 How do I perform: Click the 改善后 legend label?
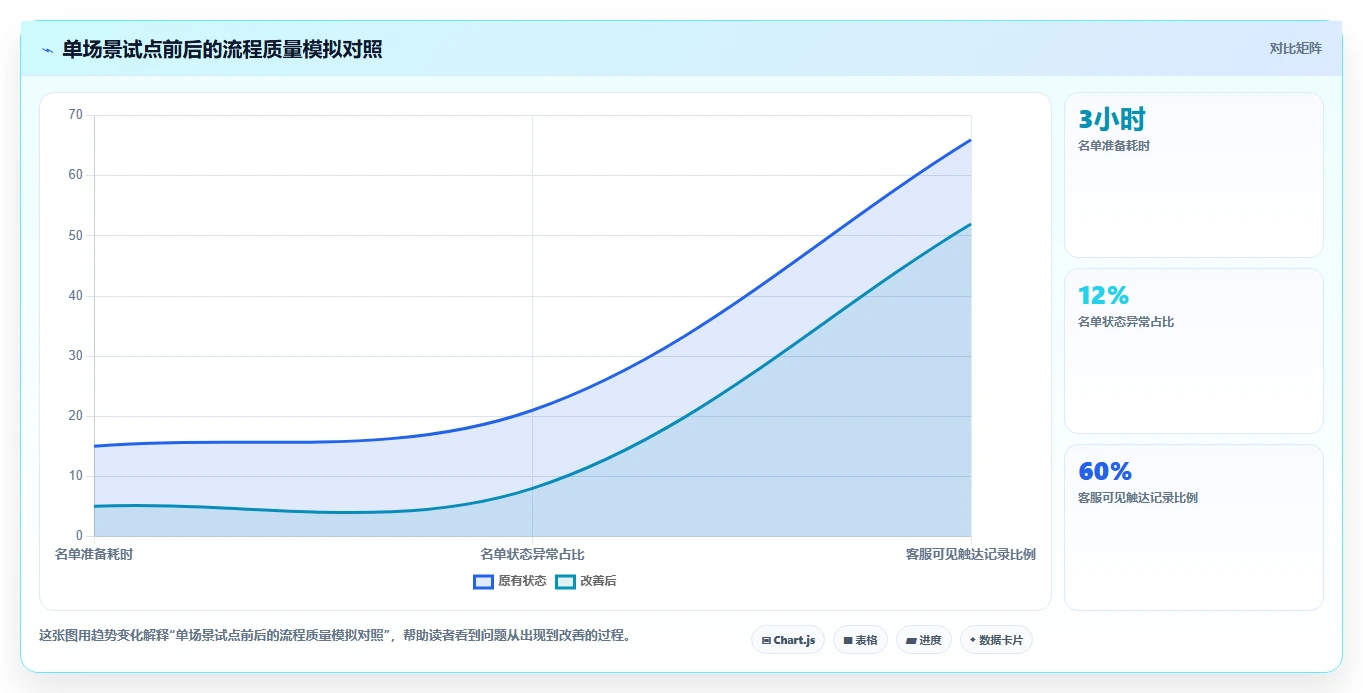[598, 581]
